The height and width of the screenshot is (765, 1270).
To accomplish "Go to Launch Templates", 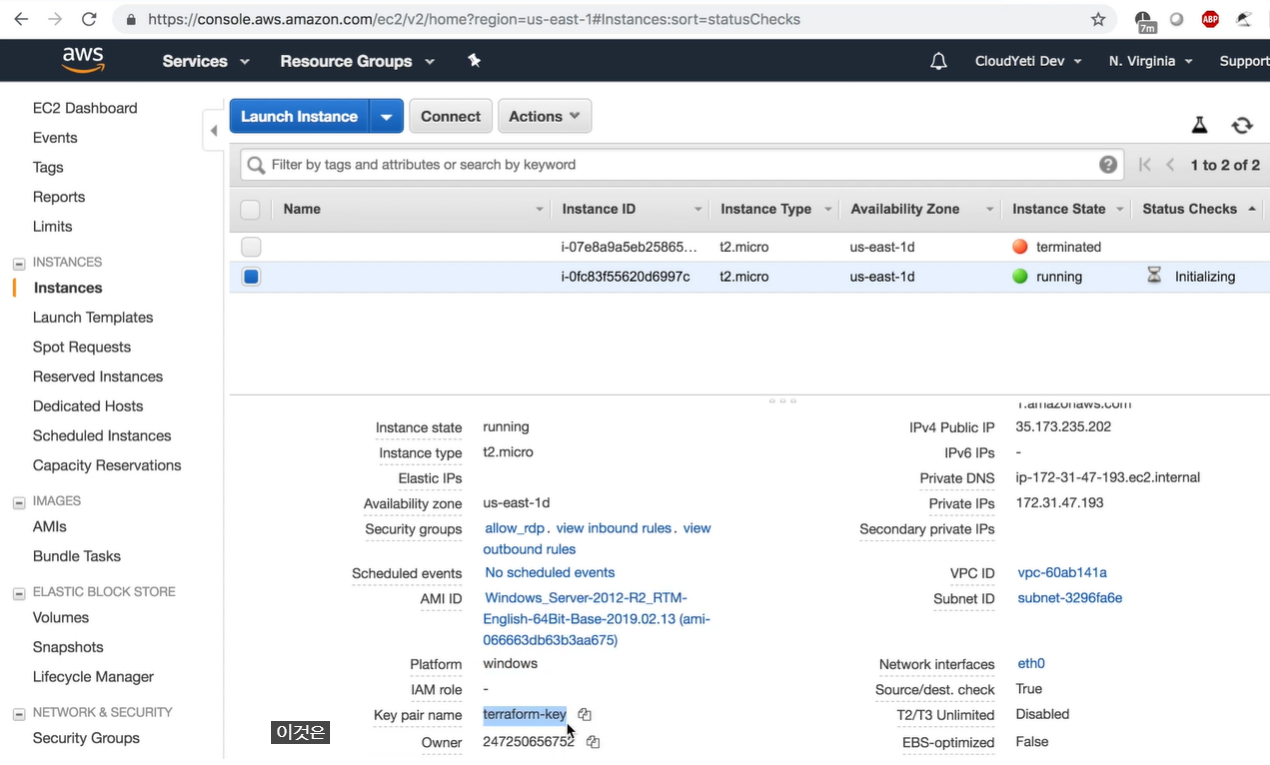I will pos(93,317).
